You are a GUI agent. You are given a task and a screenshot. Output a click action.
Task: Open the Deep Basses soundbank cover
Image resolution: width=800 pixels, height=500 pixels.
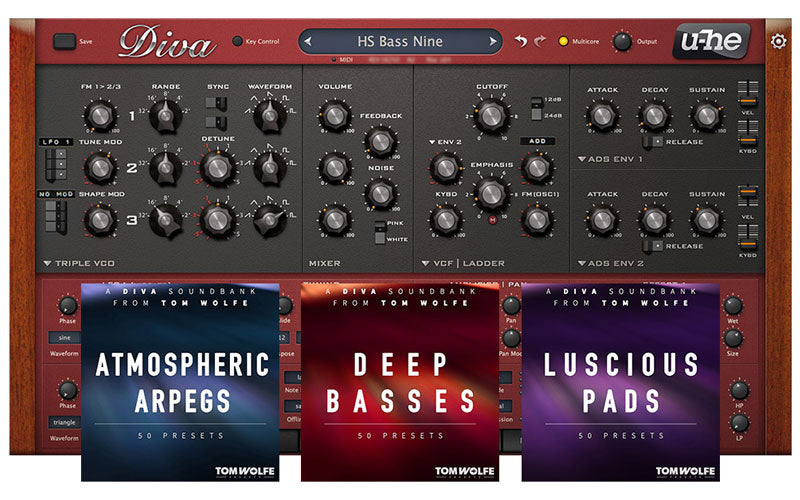click(400, 382)
